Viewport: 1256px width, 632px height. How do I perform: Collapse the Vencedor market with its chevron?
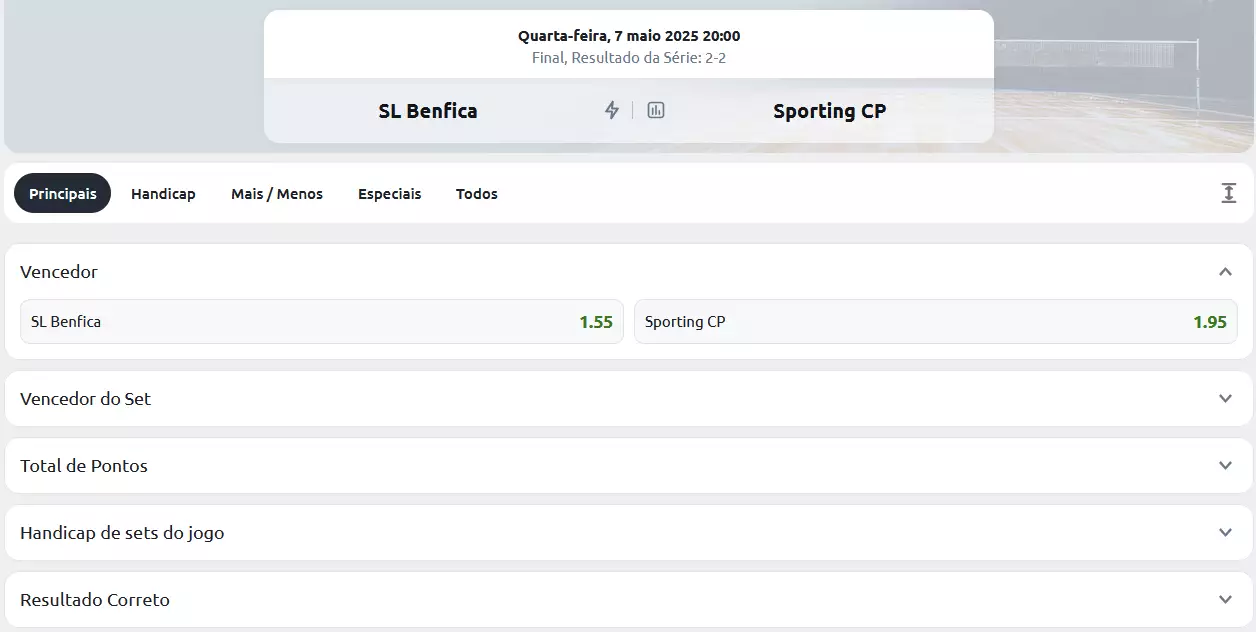tap(1225, 271)
